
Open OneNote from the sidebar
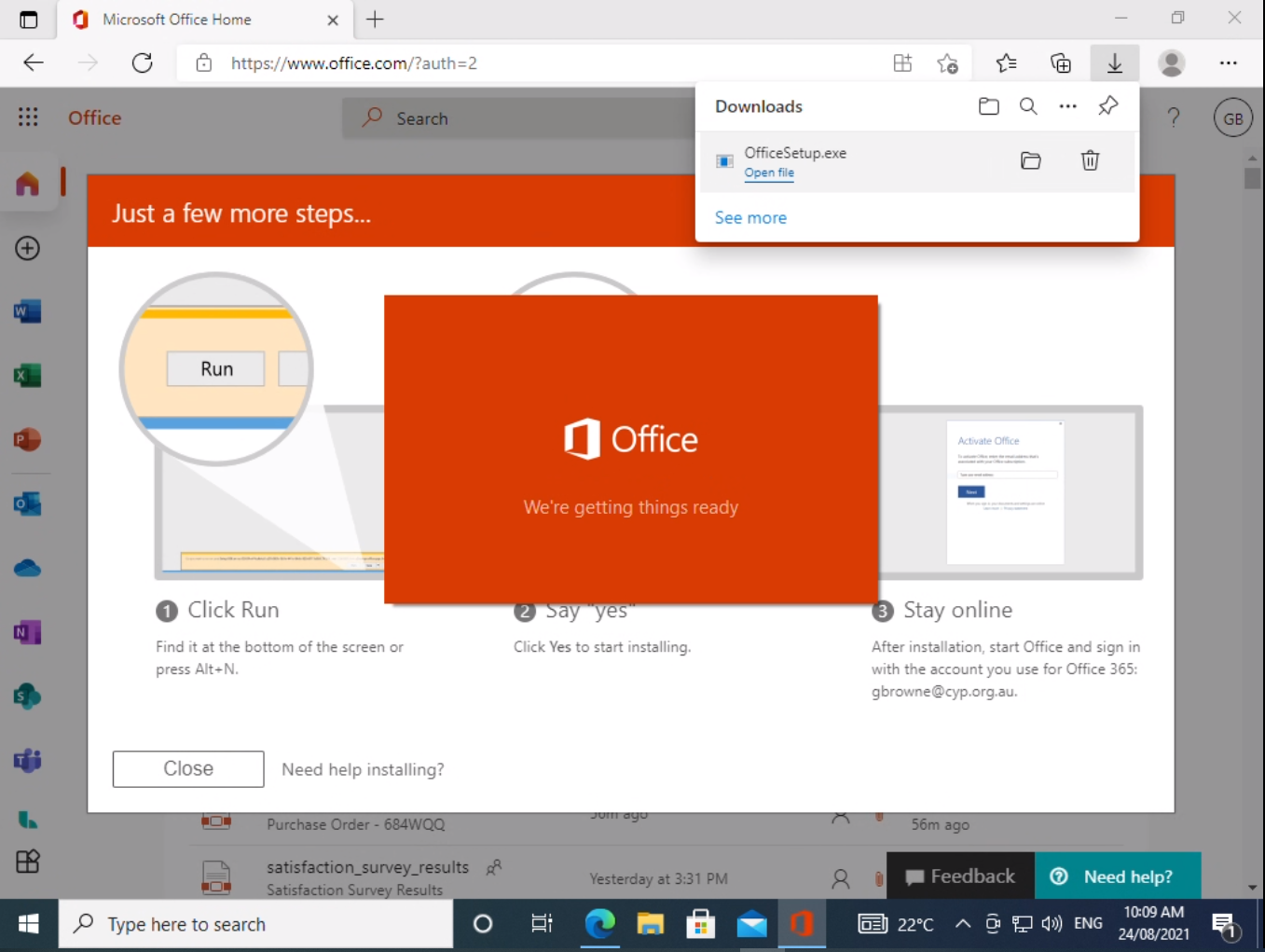(x=28, y=632)
